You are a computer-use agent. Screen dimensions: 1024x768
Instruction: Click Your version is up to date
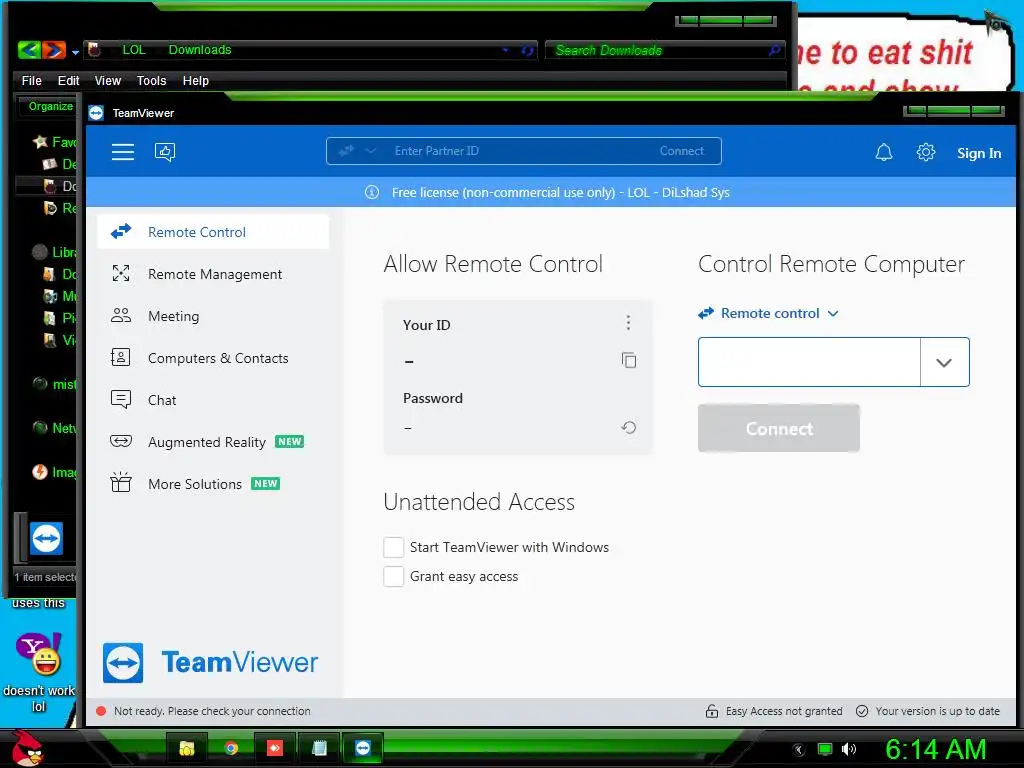[928, 711]
